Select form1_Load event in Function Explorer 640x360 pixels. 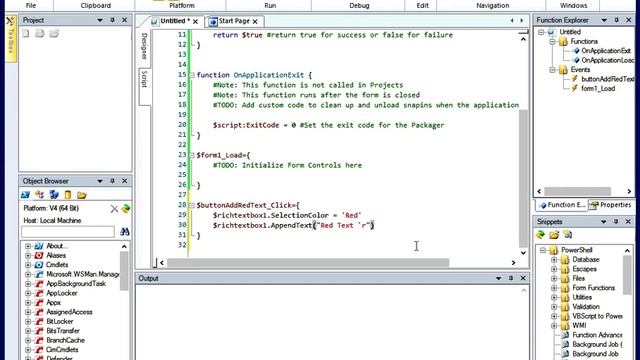[598, 89]
